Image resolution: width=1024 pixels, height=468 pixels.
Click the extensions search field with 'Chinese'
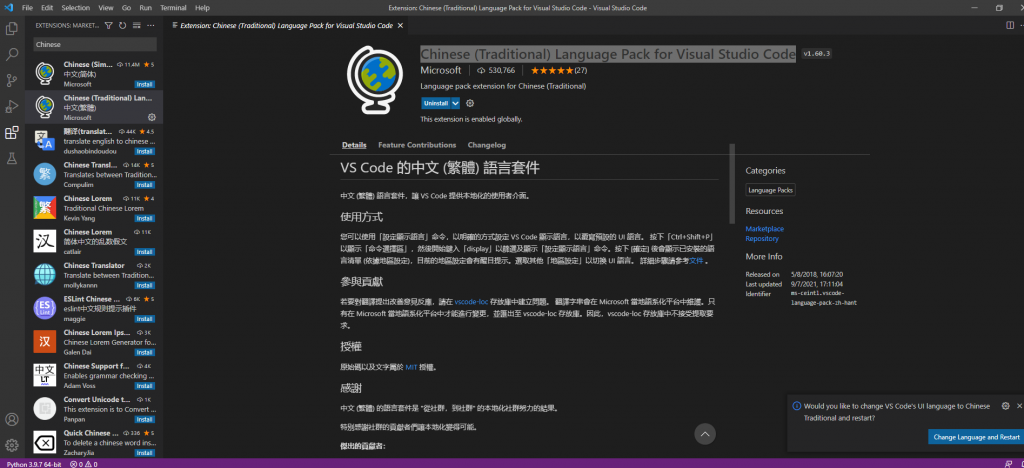[95, 44]
